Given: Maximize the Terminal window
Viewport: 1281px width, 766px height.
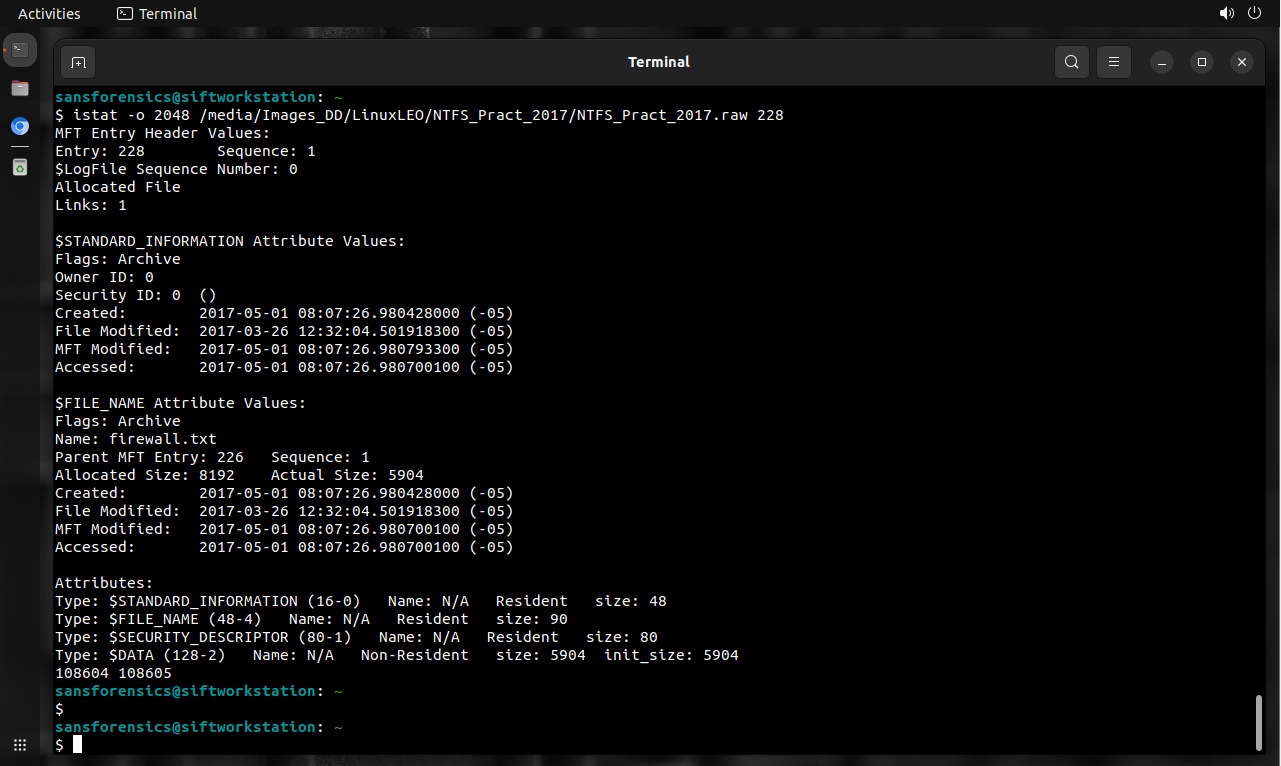Looking at the screenshot, I should point(1202,62).
